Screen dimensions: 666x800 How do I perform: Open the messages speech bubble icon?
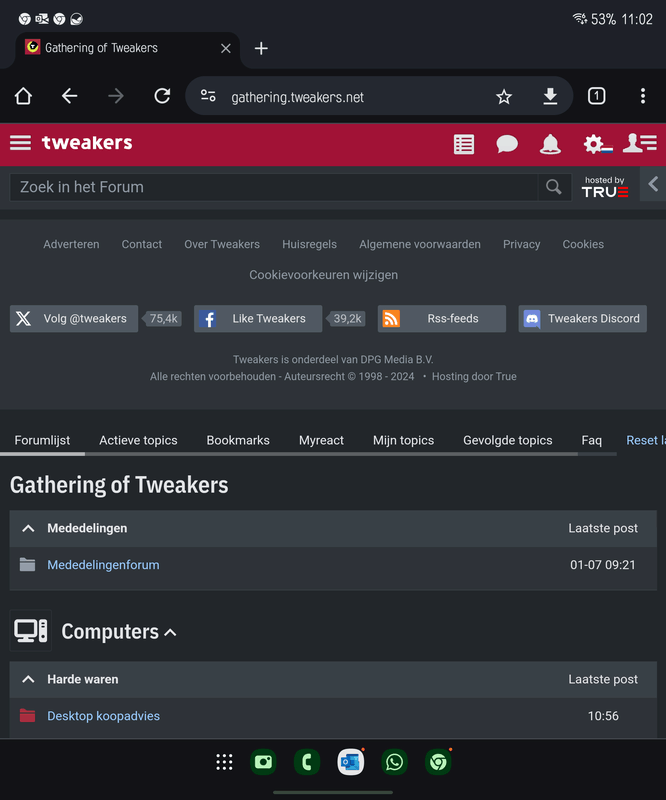pyautogui.click(x=507, y=144)
